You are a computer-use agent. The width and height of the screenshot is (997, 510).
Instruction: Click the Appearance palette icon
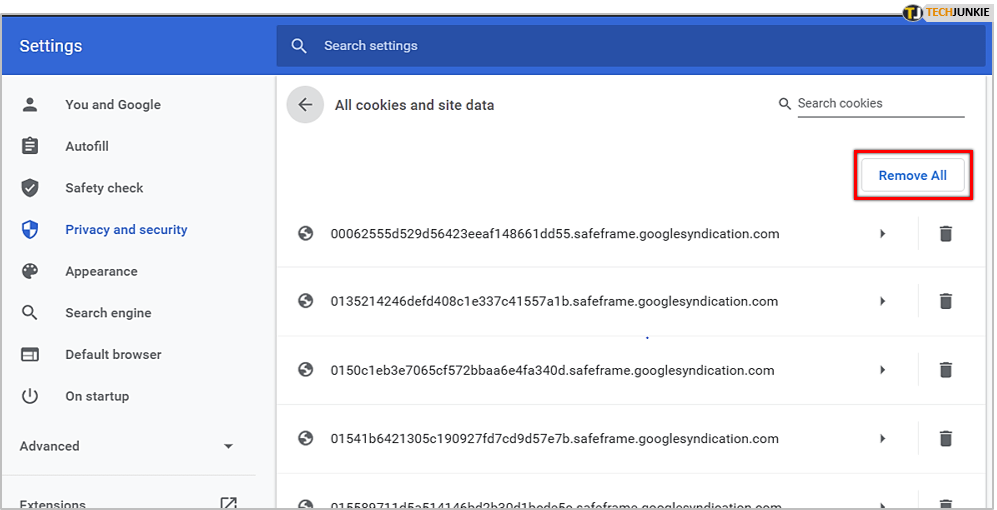click(x=30, y=271)
